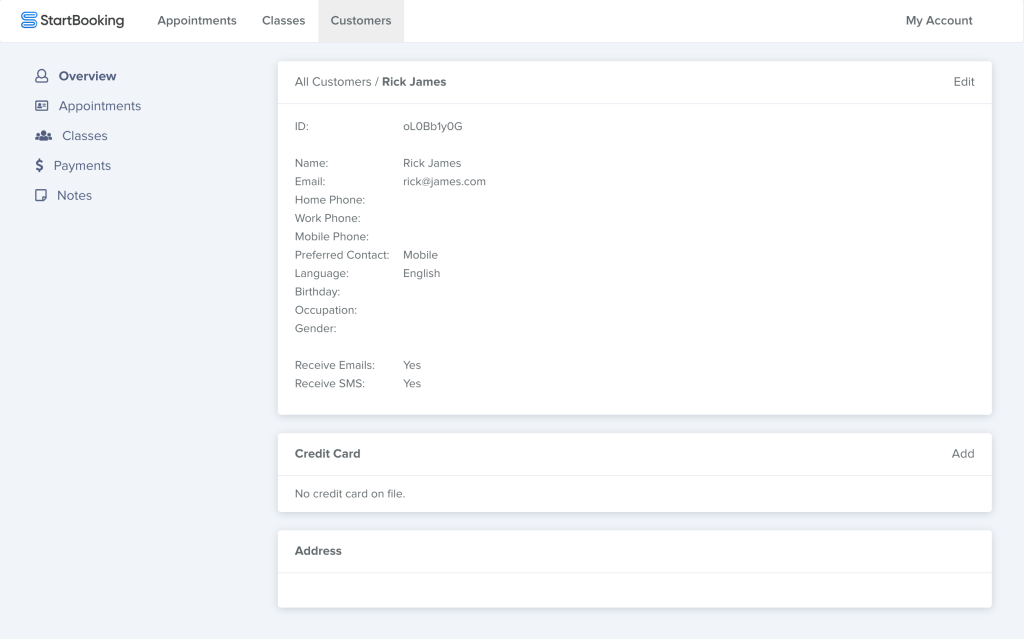Add a credit card on file
The image size is (1024, 639).
pyautogui.click(x=963, y=454)
